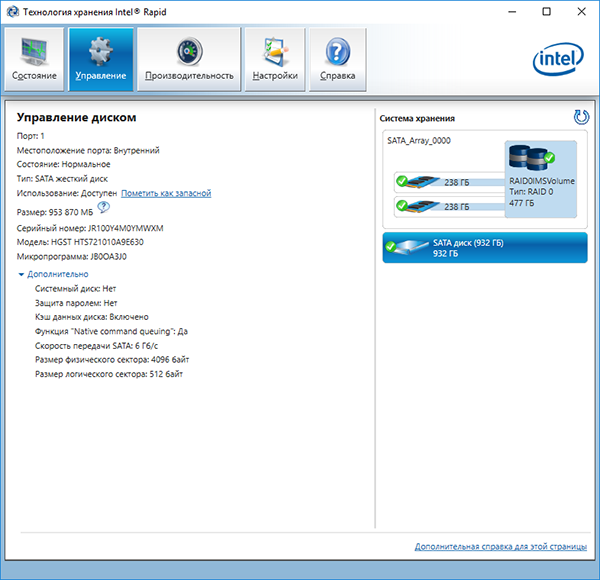Image resolution: width=600 pixels, height=580 pixels.
Task: Open Дополнительная справка для этой страницы link
Action: [x=501, y=546]
